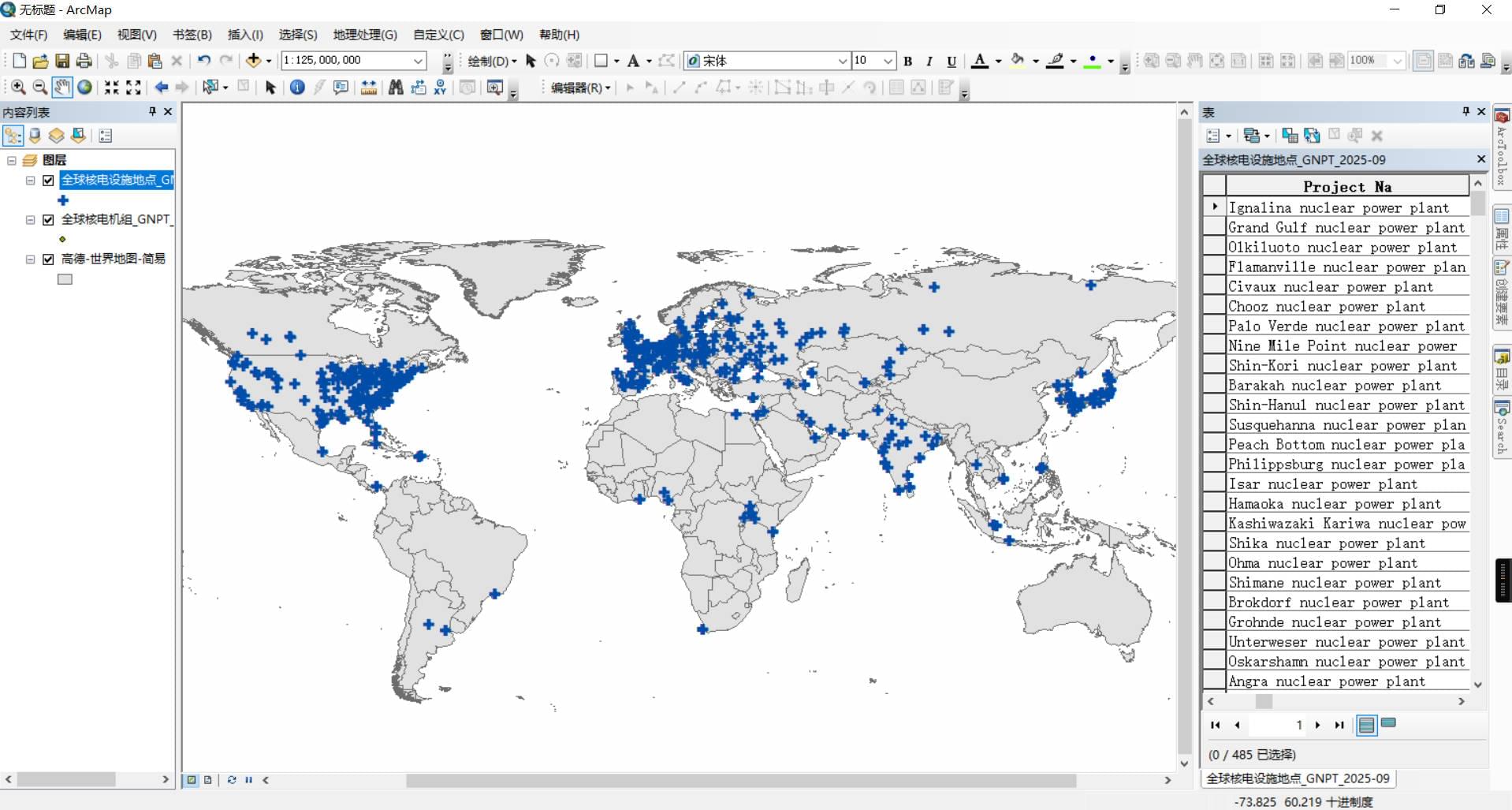
Task: Select the Zoom Out tool
Action: [x=39, y=88]
